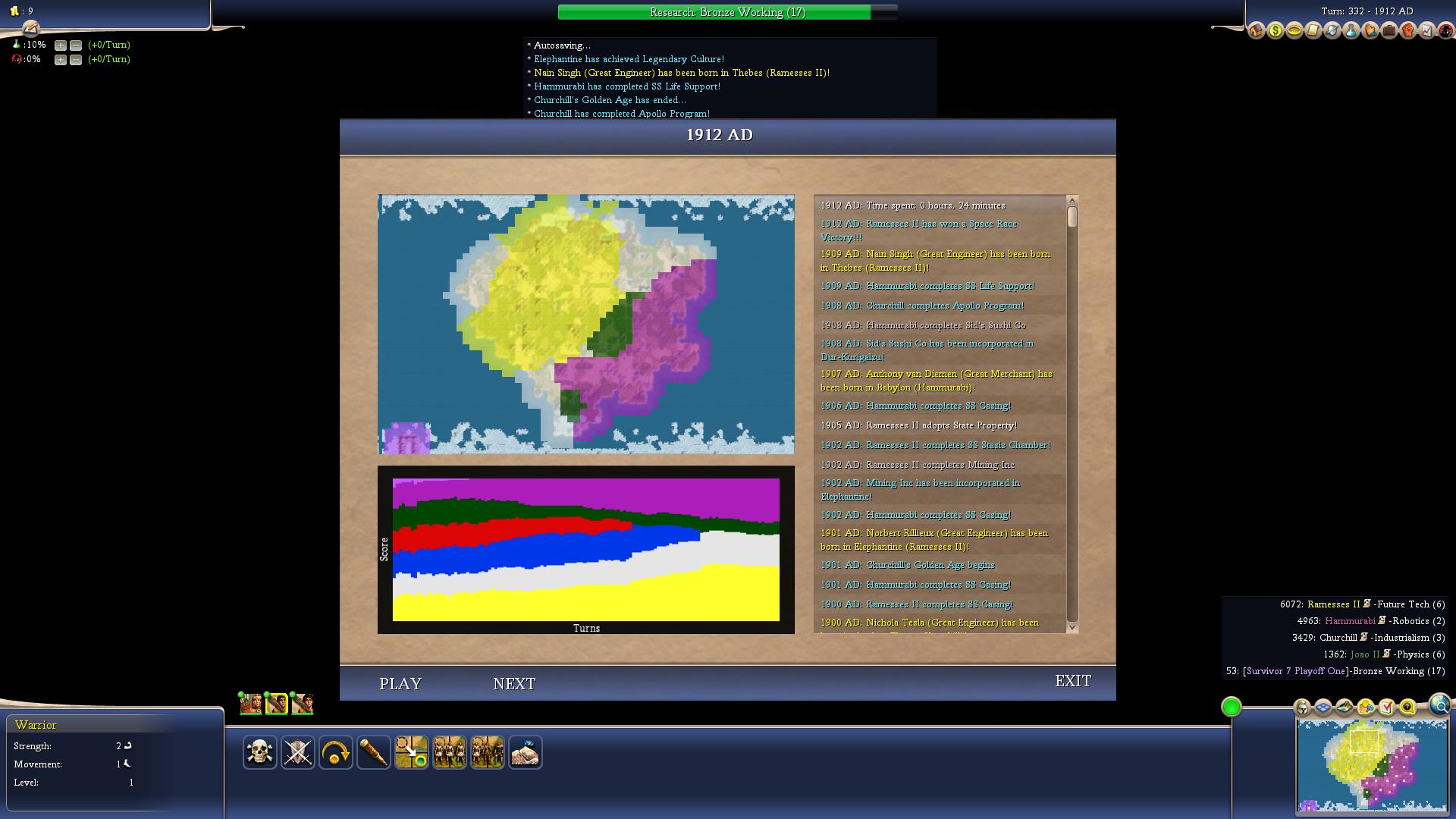The image size is (1456, 819).
Task: Click the skull delete unit action
Action: tap(260, 752)
